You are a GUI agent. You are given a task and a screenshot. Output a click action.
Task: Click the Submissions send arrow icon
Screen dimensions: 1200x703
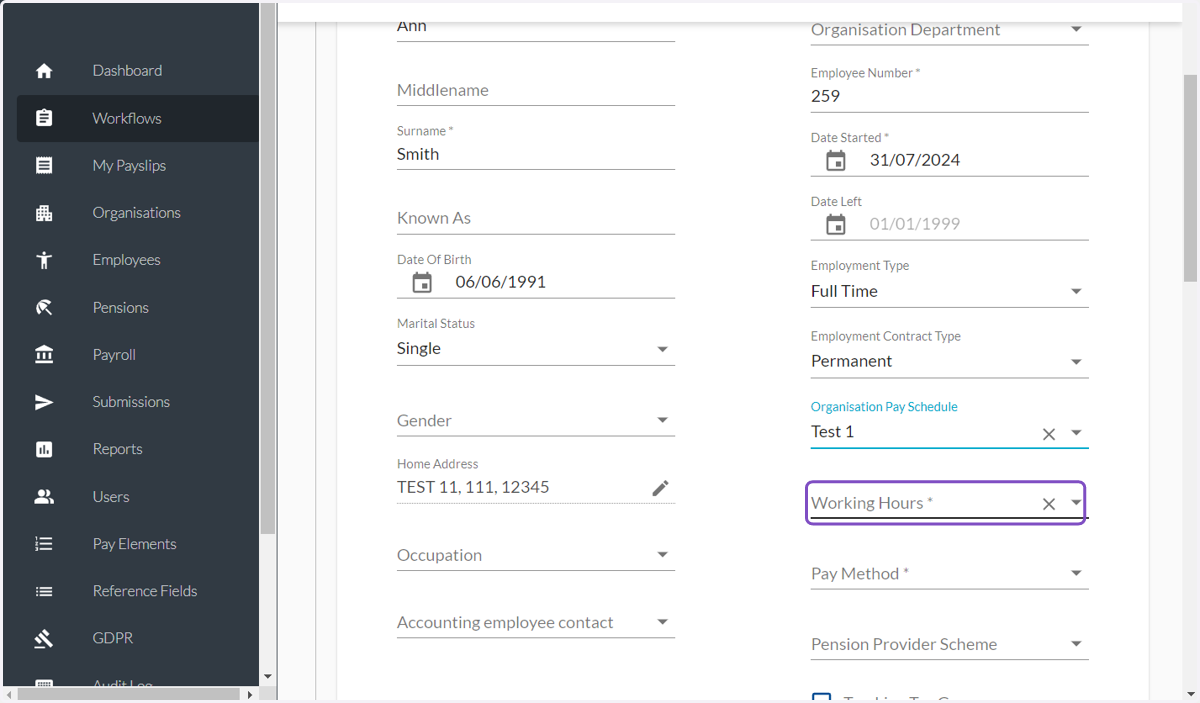(44, 402)
